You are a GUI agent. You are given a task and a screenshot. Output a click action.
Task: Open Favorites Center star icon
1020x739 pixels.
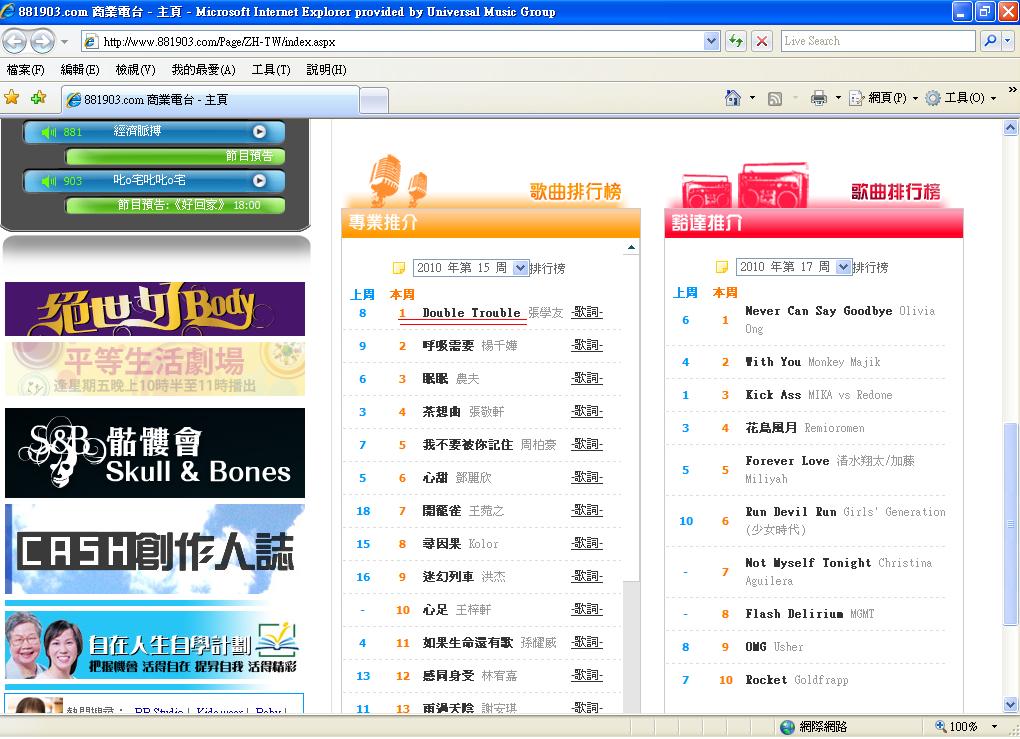click(12, 98)
